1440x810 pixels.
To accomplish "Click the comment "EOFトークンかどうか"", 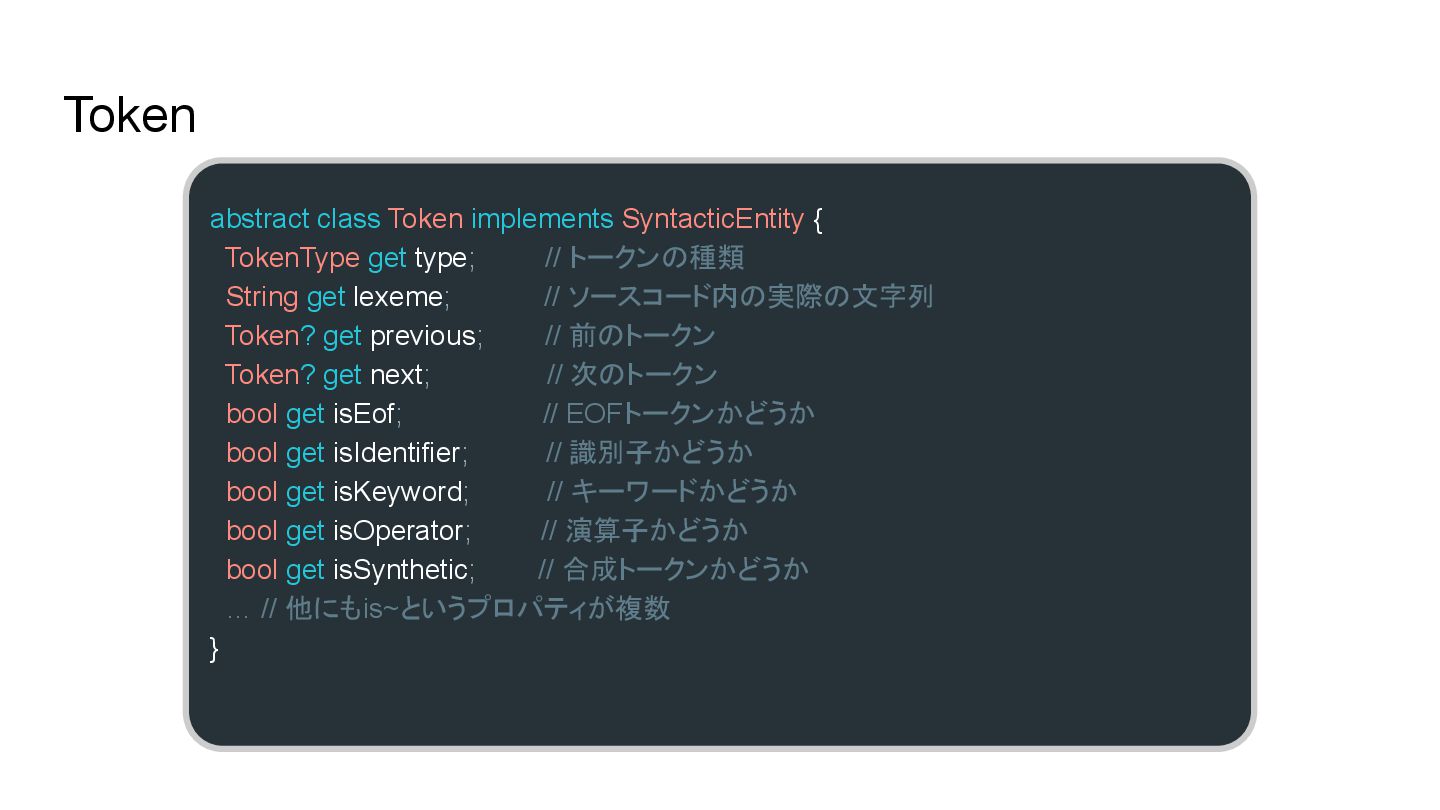I will tap(690, 414).
